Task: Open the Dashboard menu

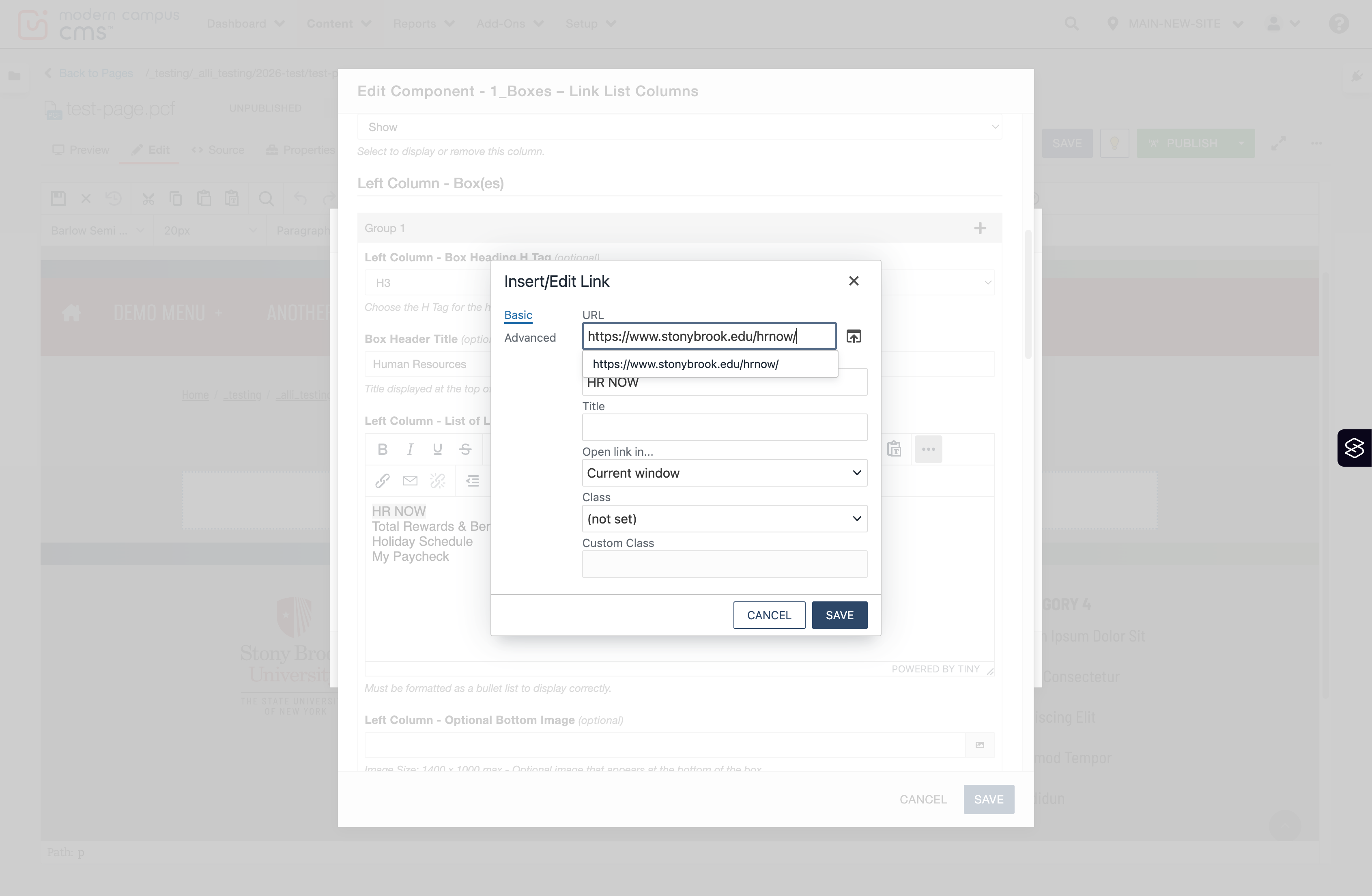Action: [245, 24]
